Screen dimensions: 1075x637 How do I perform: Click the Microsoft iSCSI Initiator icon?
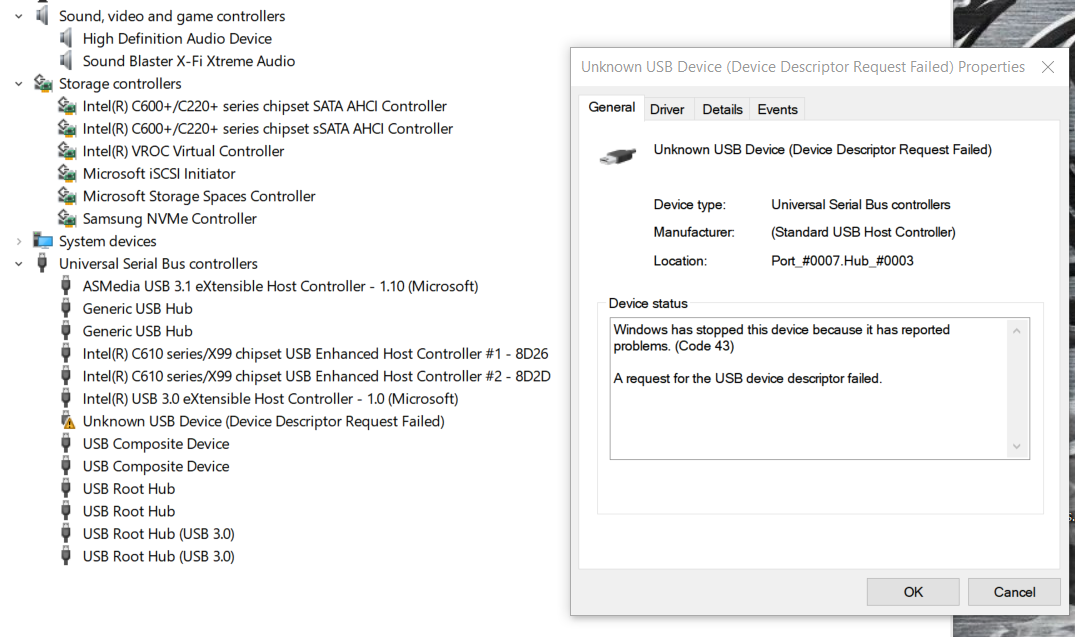click(67, 173)
